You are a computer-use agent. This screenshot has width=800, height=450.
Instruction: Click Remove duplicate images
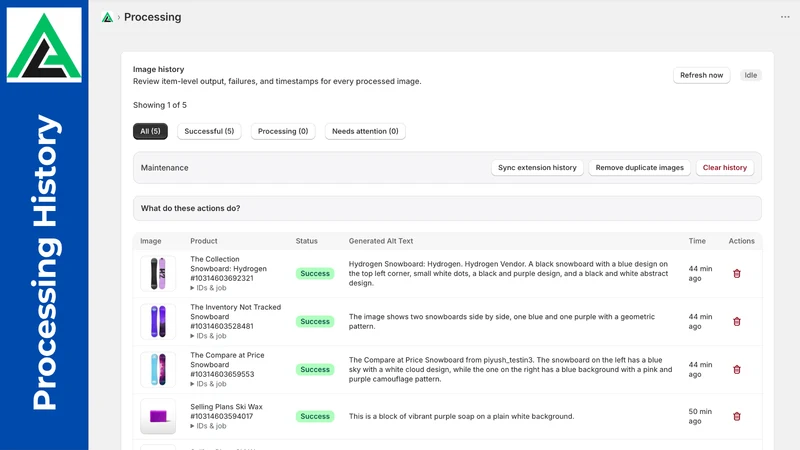point(639,167)
